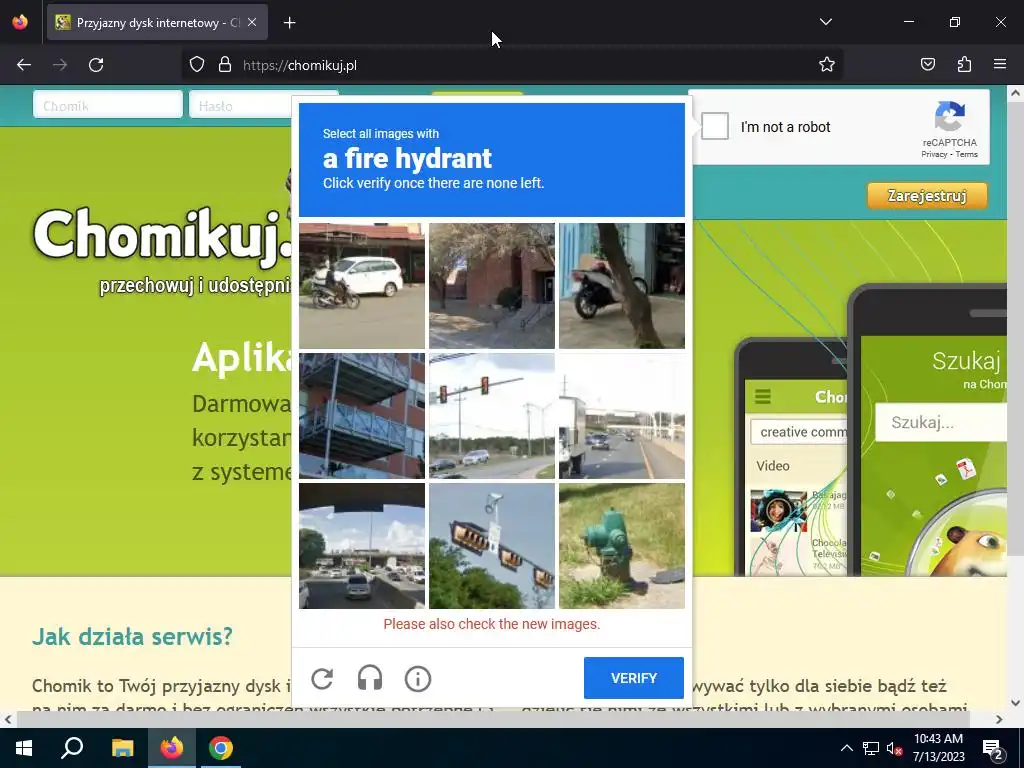Select the traffic seen through windshield tile

click(362, 546)
